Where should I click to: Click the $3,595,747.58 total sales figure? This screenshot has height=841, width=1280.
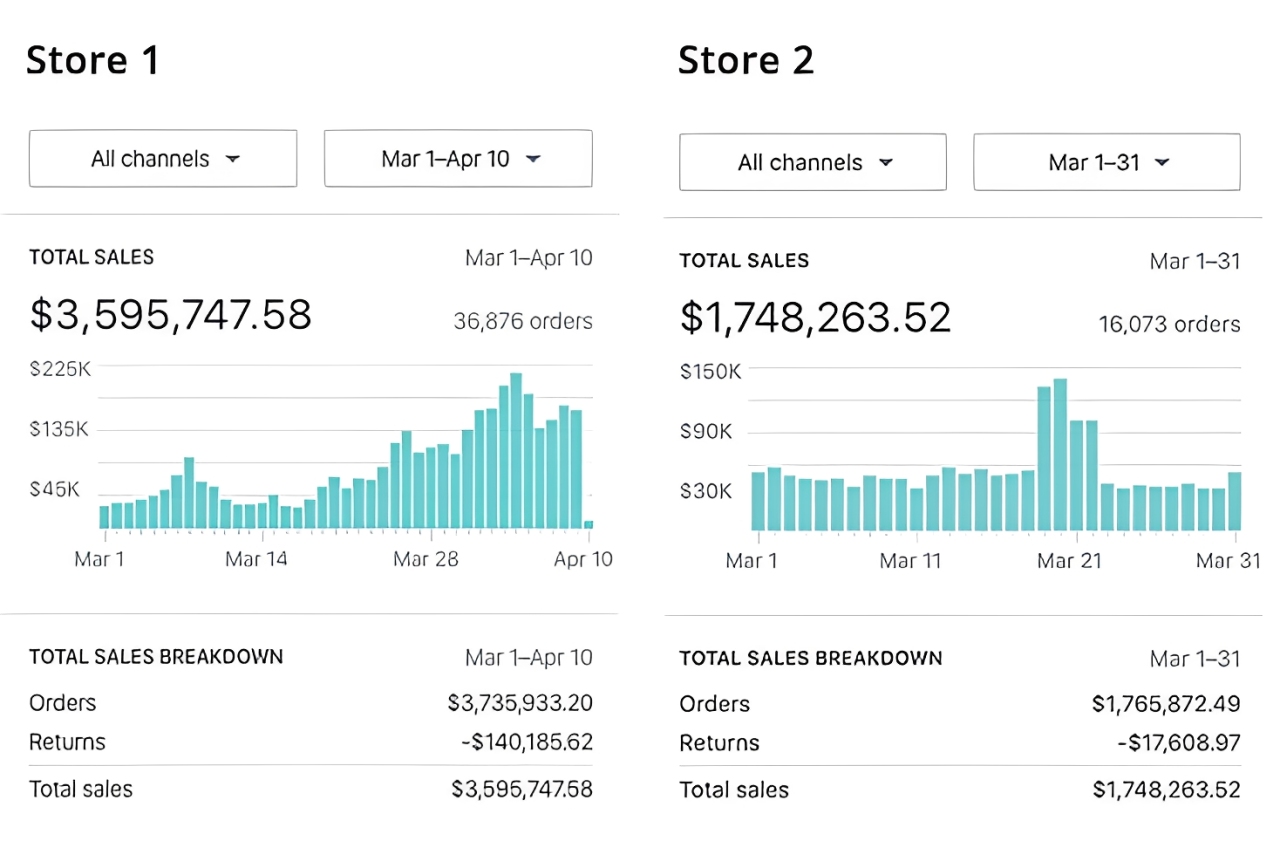tap(170, 315)
